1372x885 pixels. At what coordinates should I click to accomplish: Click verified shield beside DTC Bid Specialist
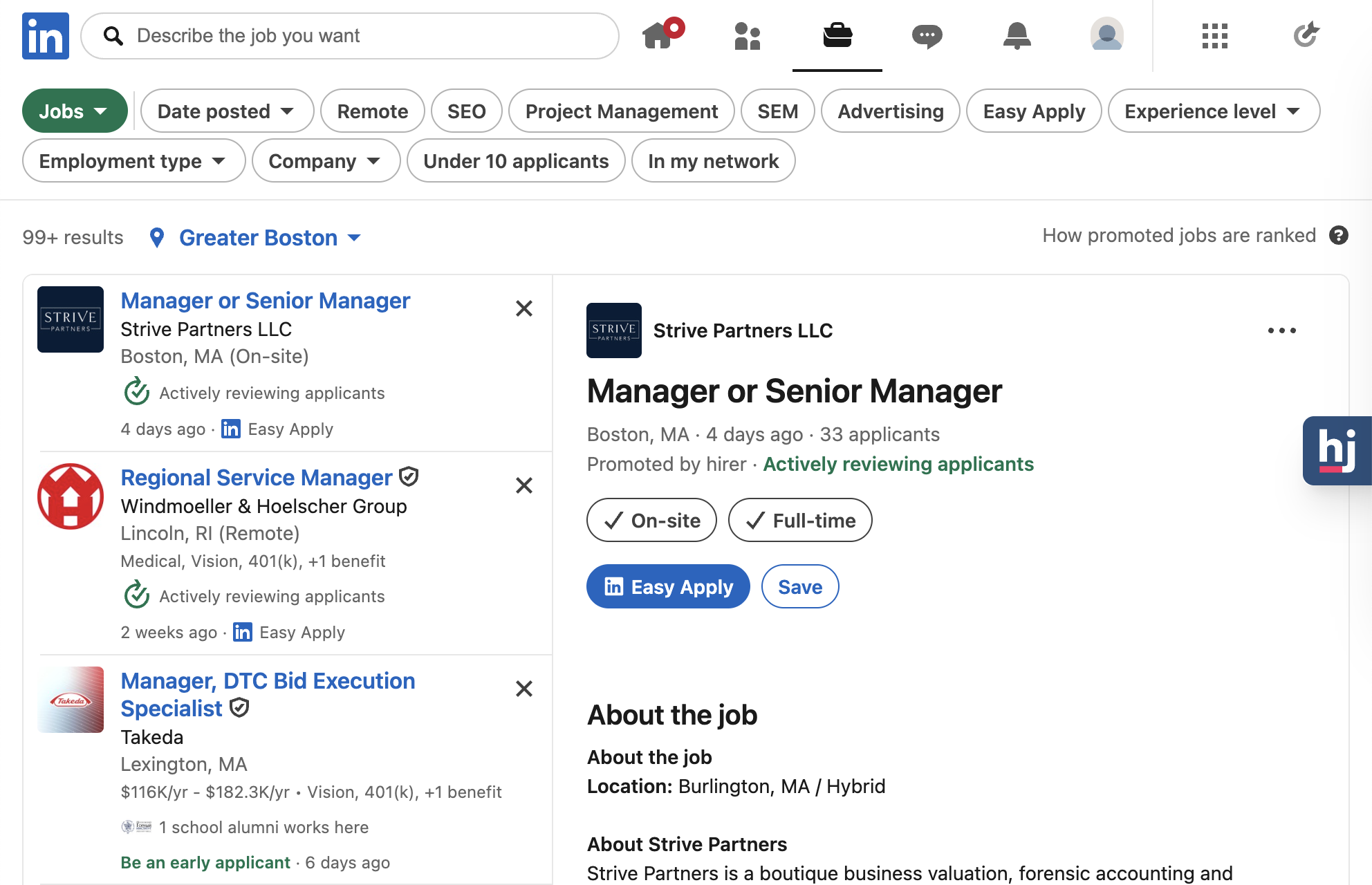(239, 707)
